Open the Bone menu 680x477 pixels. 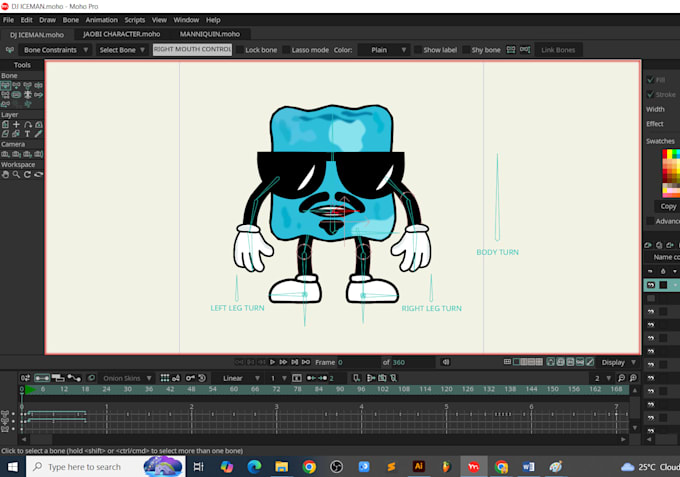pos(71,20)
